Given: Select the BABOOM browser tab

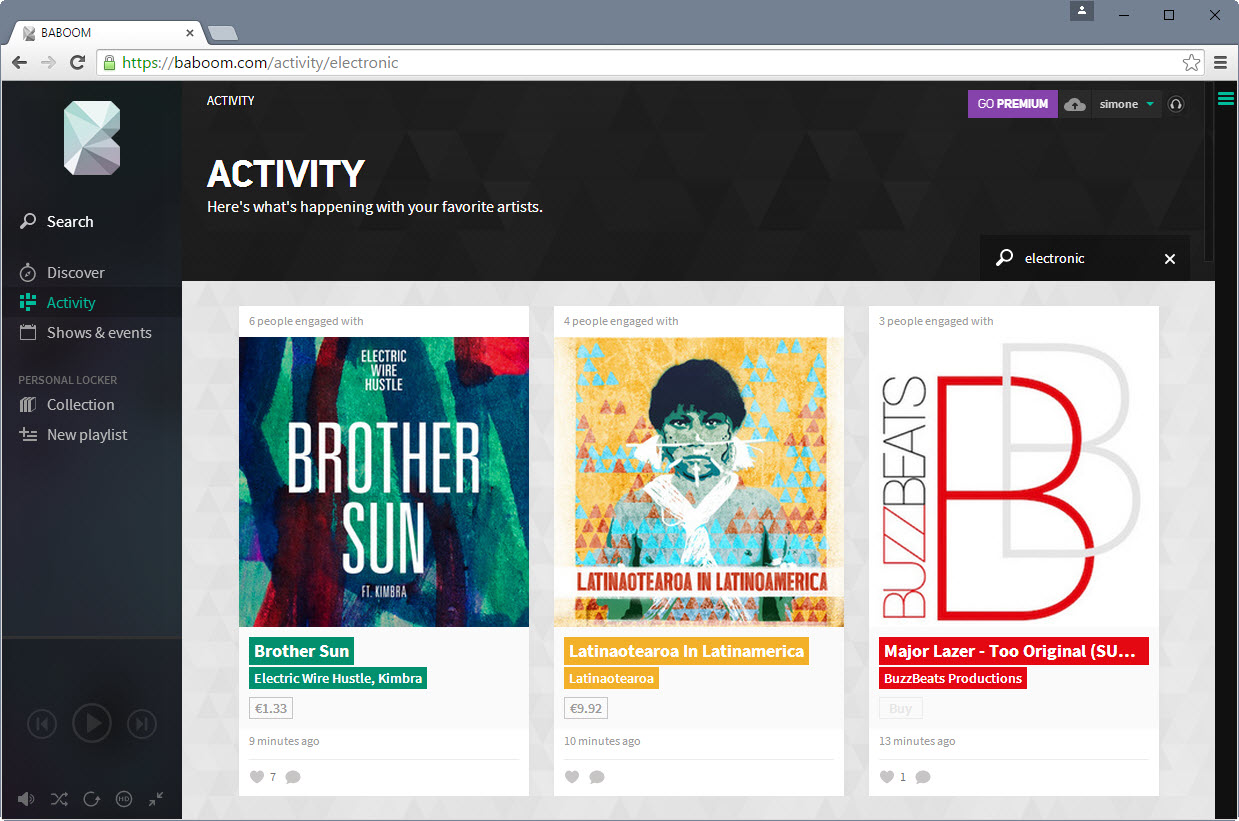Looking at the screenshot, I should [x=105, y=33].
